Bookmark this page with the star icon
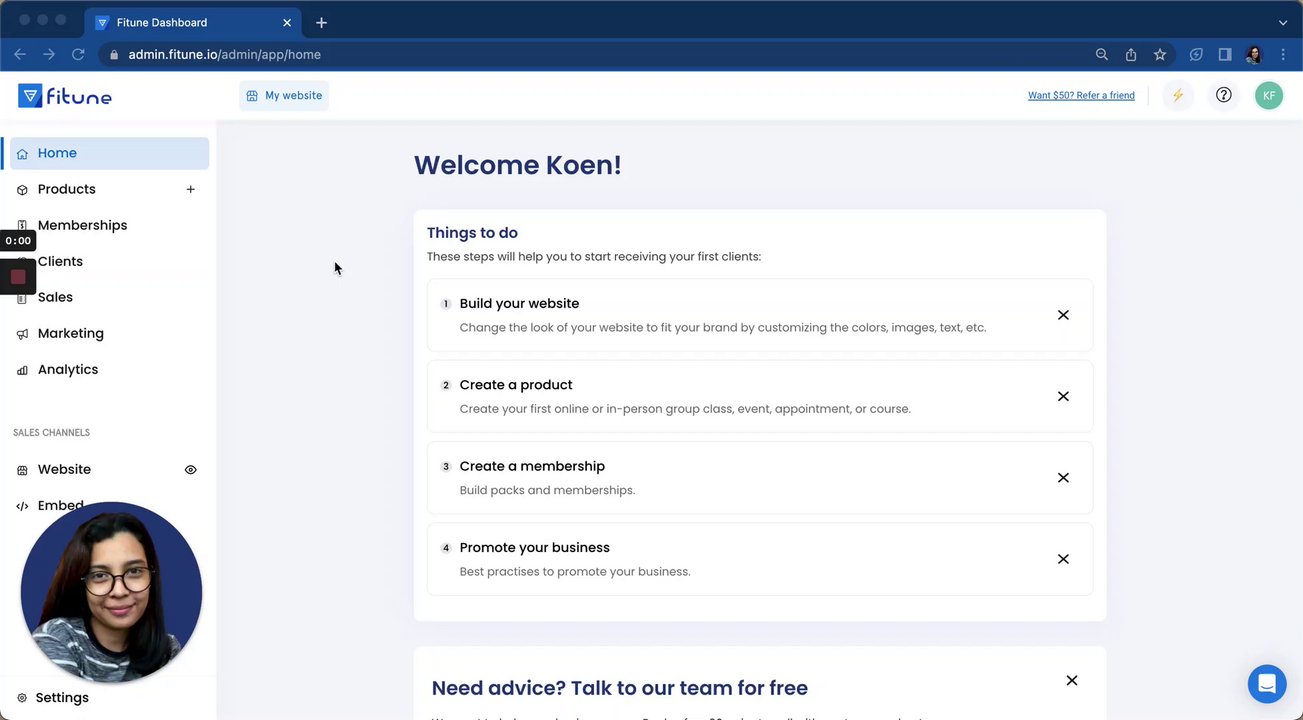This screenshot has height=720, width=1303. coord(1160,55)
